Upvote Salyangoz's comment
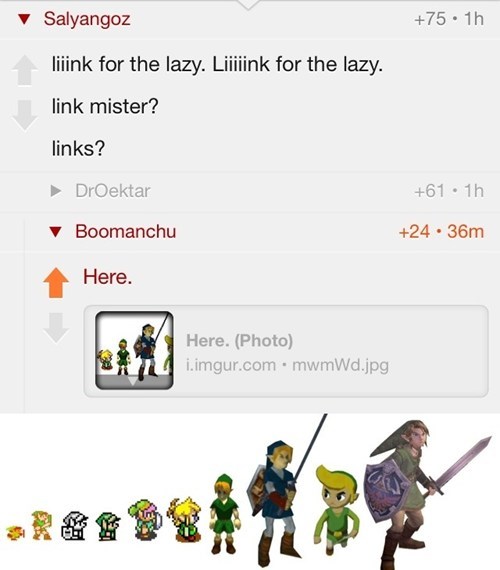The height and width of the screenshot is (570, 500). pos(24,70)
